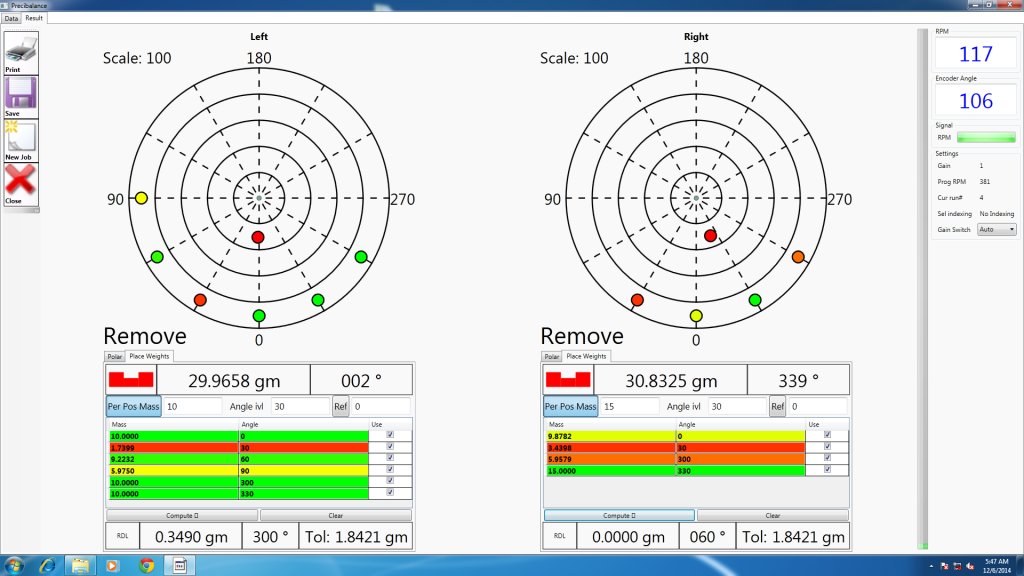
Task: Click the Print icon in left sidebar
Action: coord(21,50)
